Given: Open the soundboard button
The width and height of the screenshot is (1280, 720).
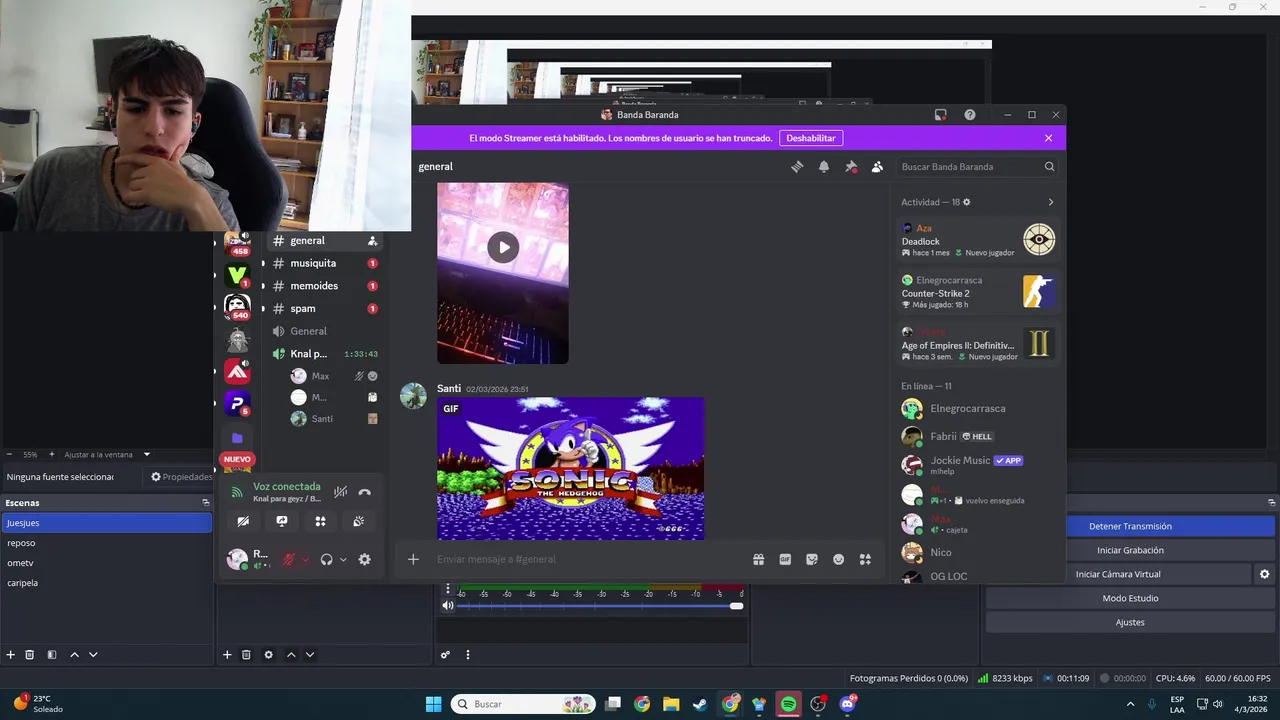Looking at the screenshot, I should [358, 521].
